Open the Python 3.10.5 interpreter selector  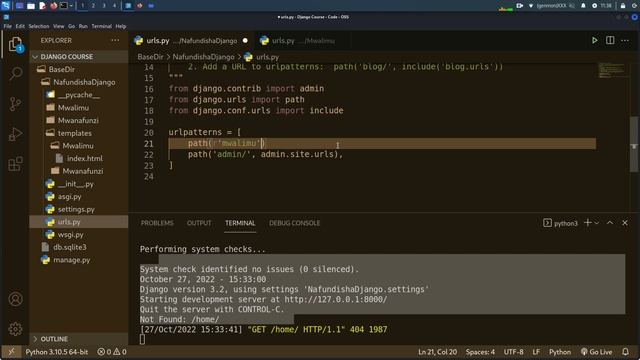57,351
